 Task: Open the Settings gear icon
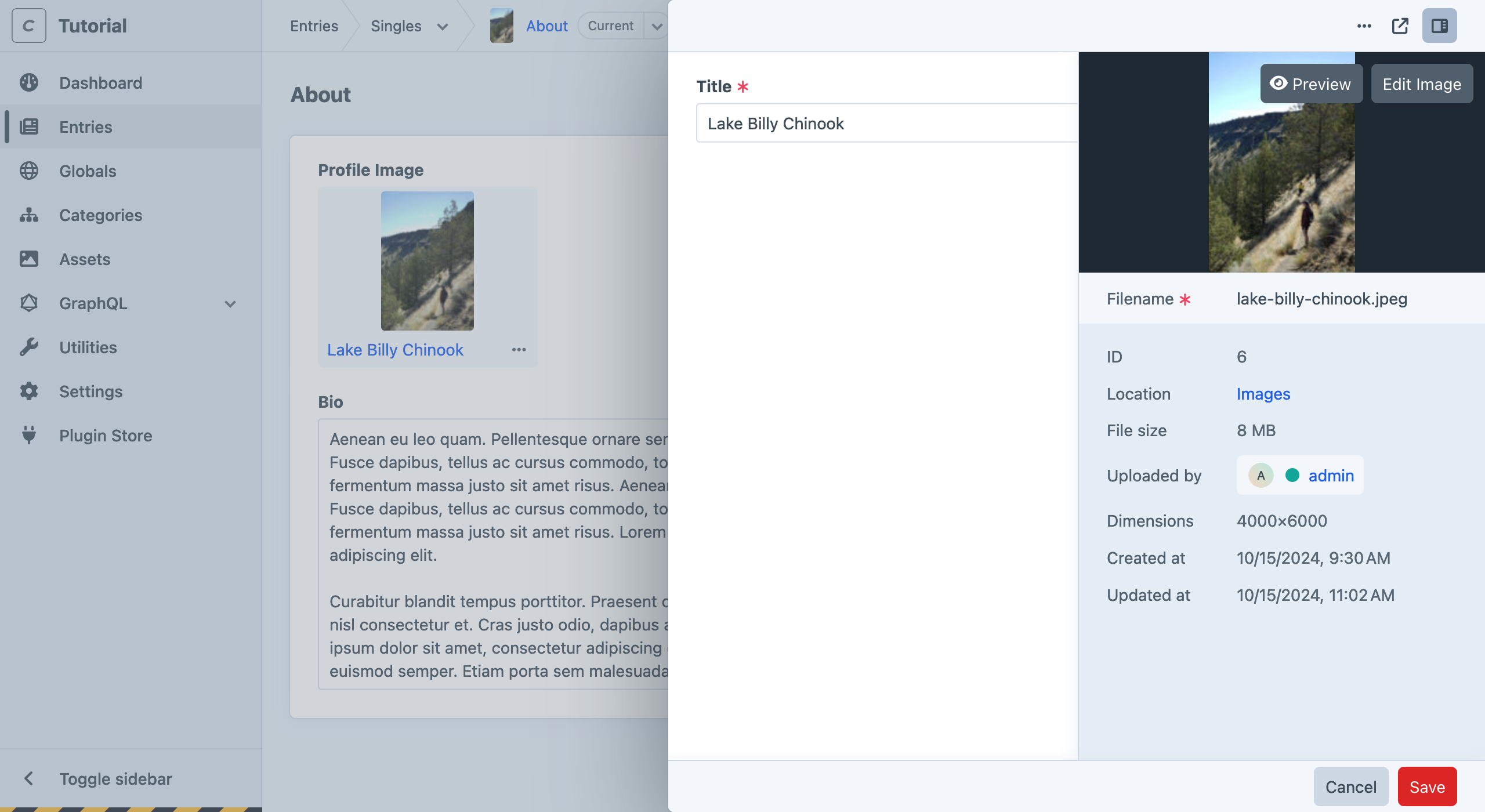click(x=30, y=391)
